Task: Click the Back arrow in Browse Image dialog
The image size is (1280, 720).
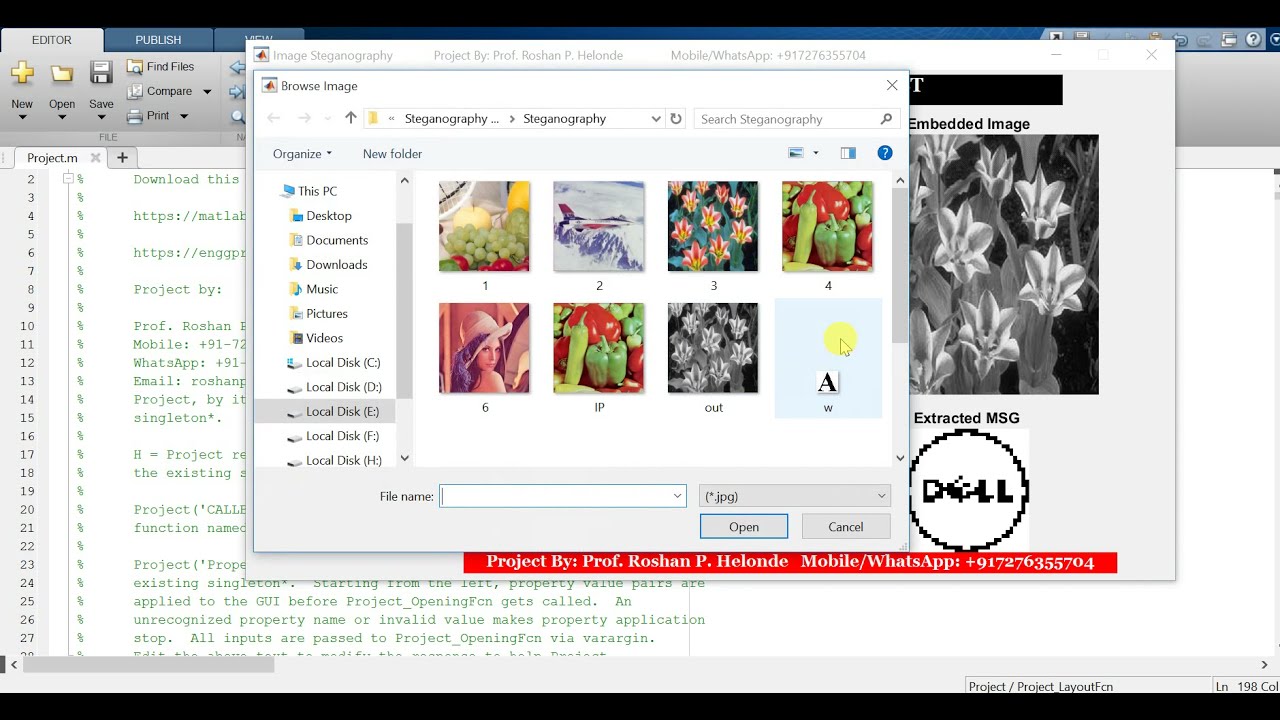Action: [x=274, y=118]
